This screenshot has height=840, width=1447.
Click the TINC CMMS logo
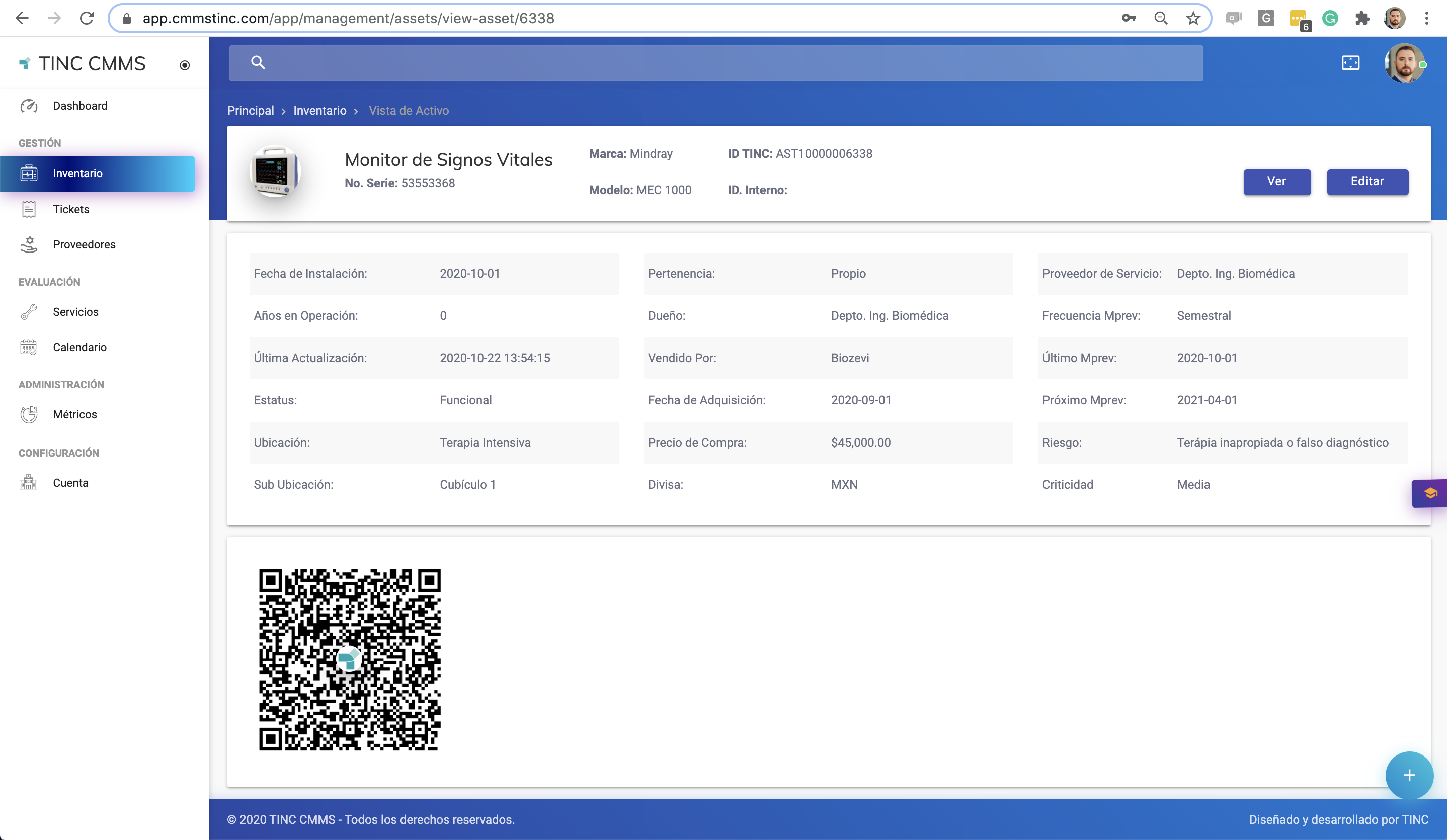tap(83, 64)
